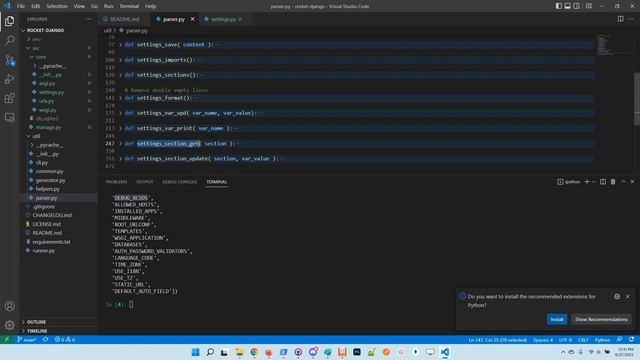Image resolution: width=640 pixels, height=360 pixels.
Task: Unfold settings_save function at line 77
Action: [x=120, y=44]
